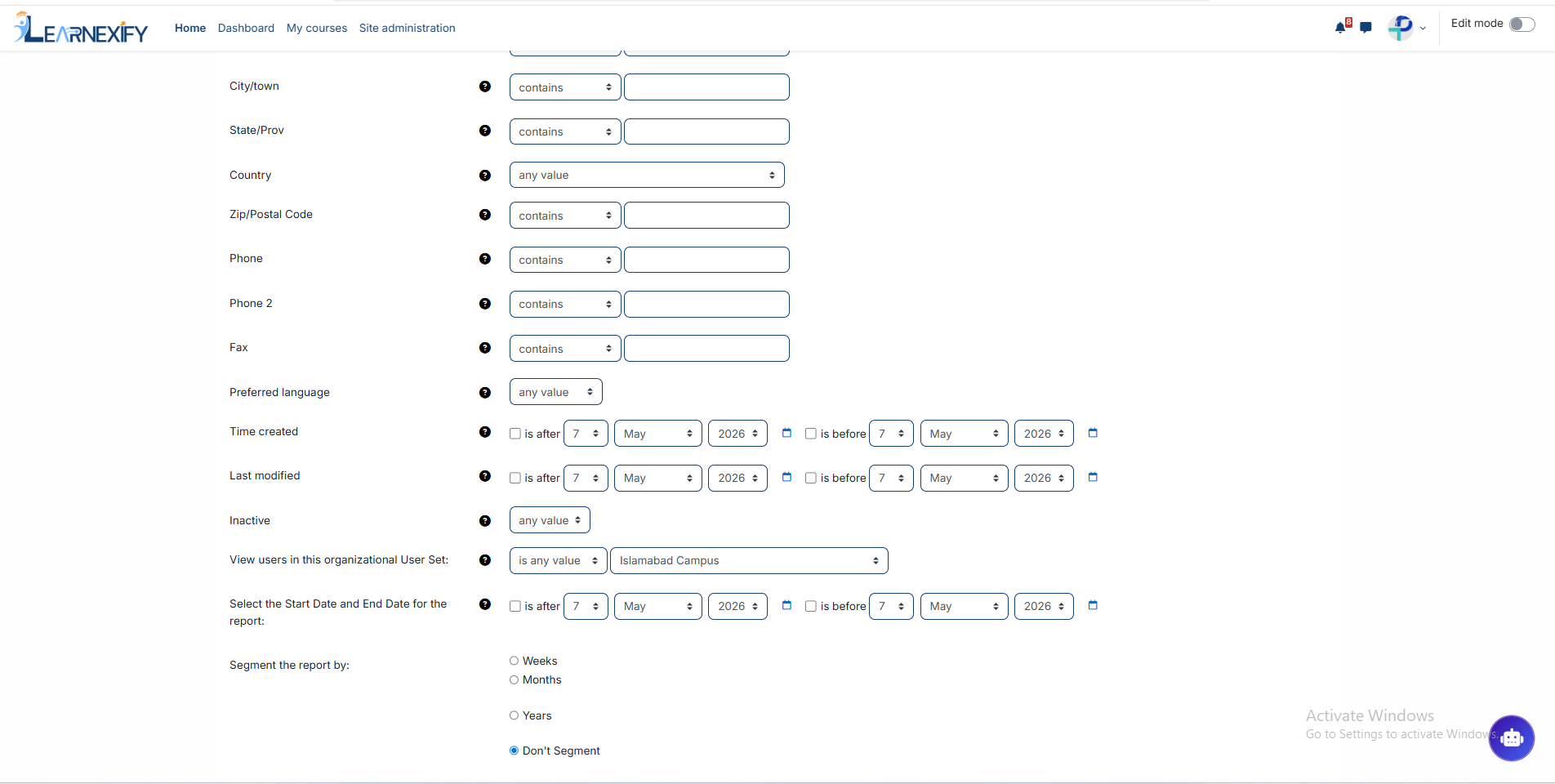This screenshot has width=1555, height=784.
Task: Open the user avatar menu
Action: coord(1406,28)
